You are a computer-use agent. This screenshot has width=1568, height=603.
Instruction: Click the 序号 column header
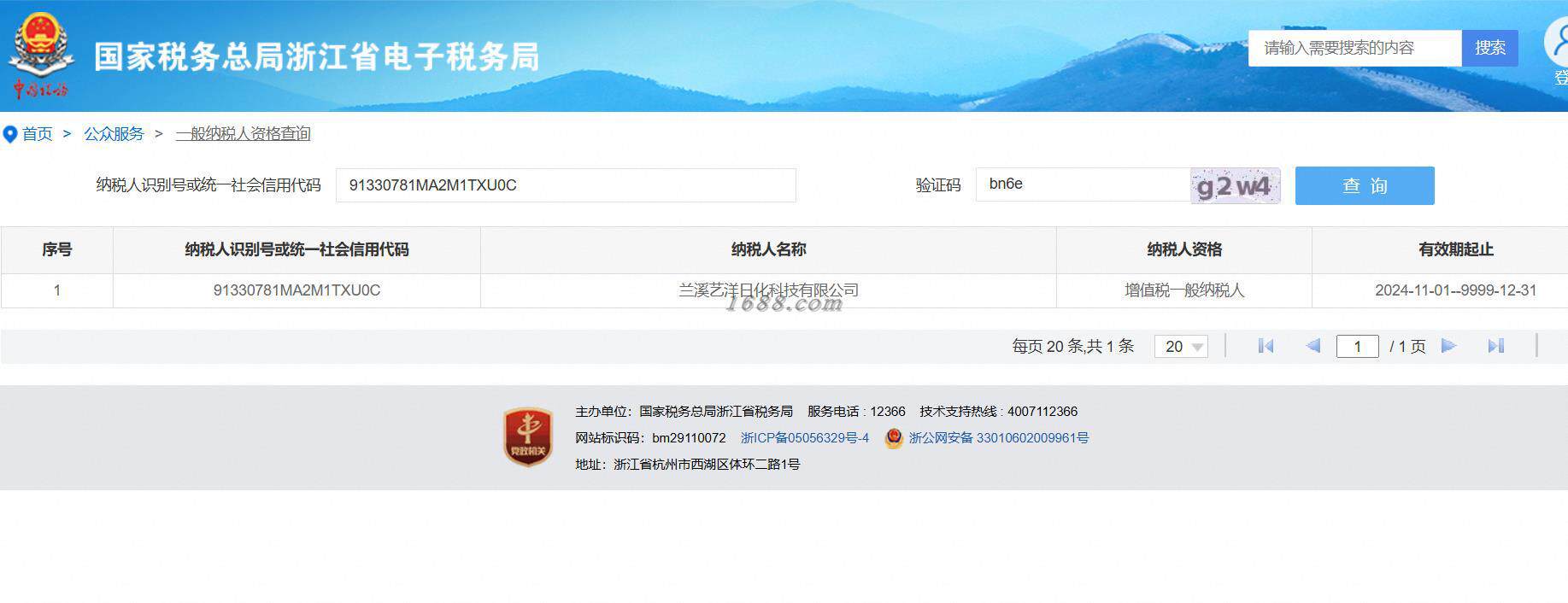57,249
